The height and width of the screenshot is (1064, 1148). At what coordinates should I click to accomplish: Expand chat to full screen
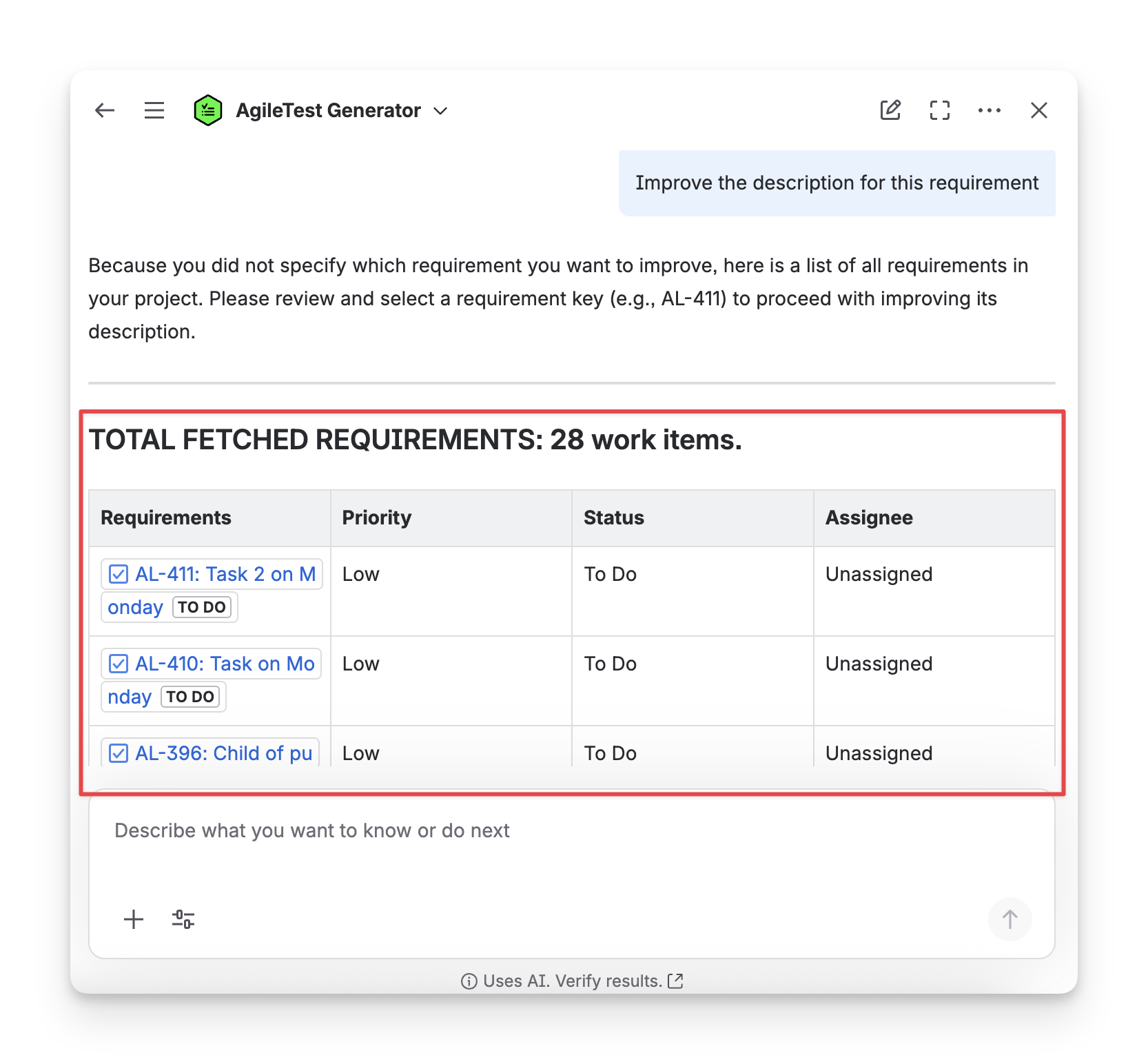click(x=940, y=110)
